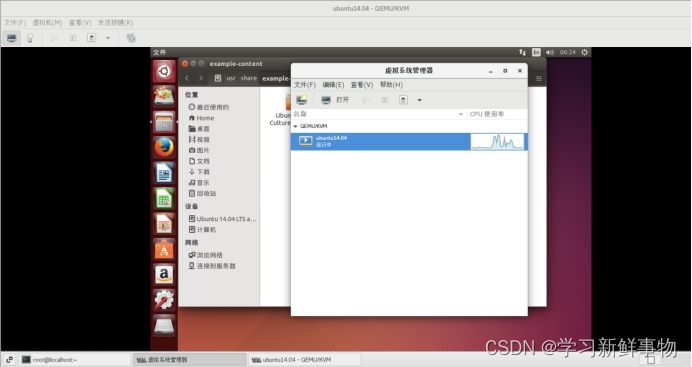The width and height of the screenshot is (692, 367).
Task: Select 最近使用的 in the Files sidebar
Action: click(209, 107)
